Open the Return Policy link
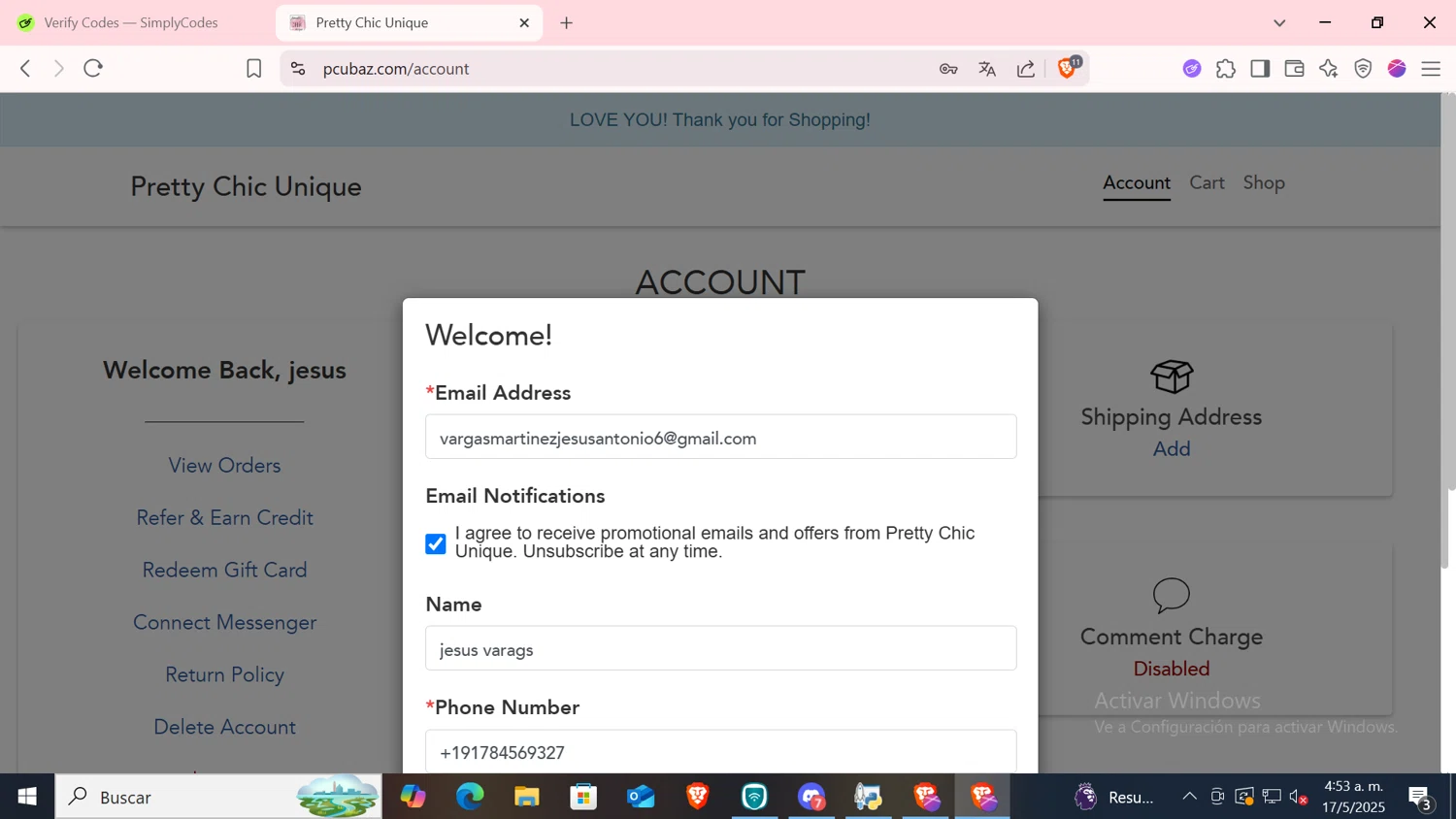The image size is (1456, 819). point(224,674)
